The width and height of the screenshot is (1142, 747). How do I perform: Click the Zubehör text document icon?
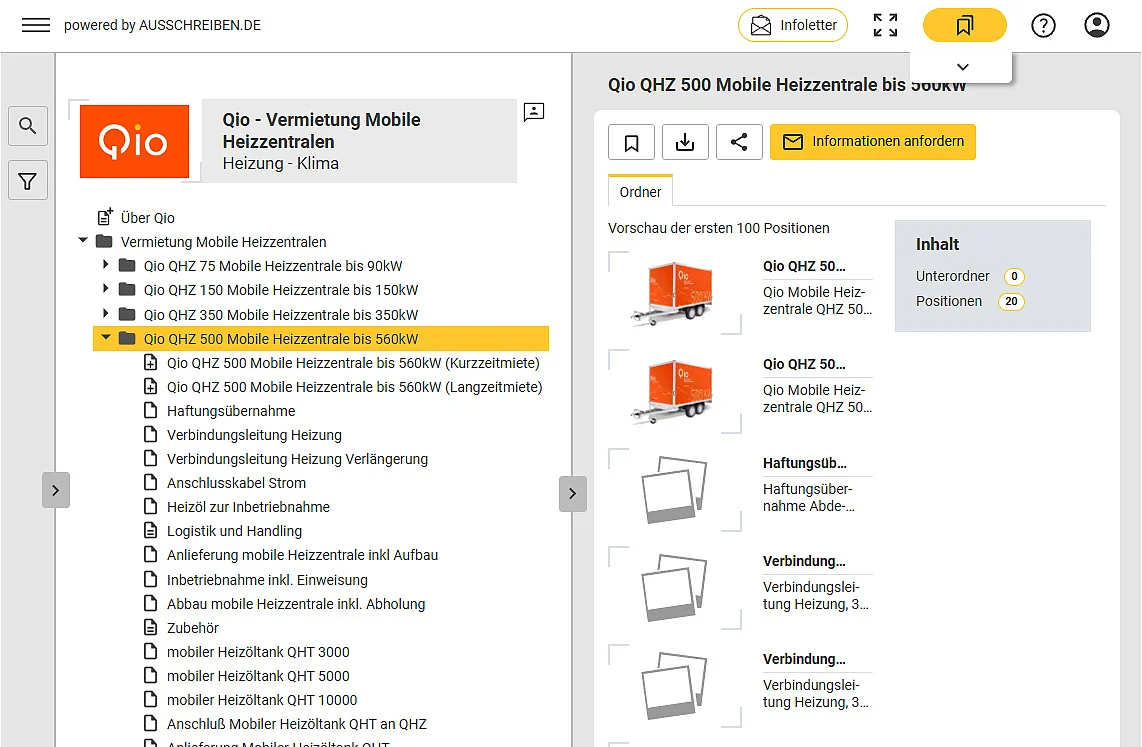[150, 627]
